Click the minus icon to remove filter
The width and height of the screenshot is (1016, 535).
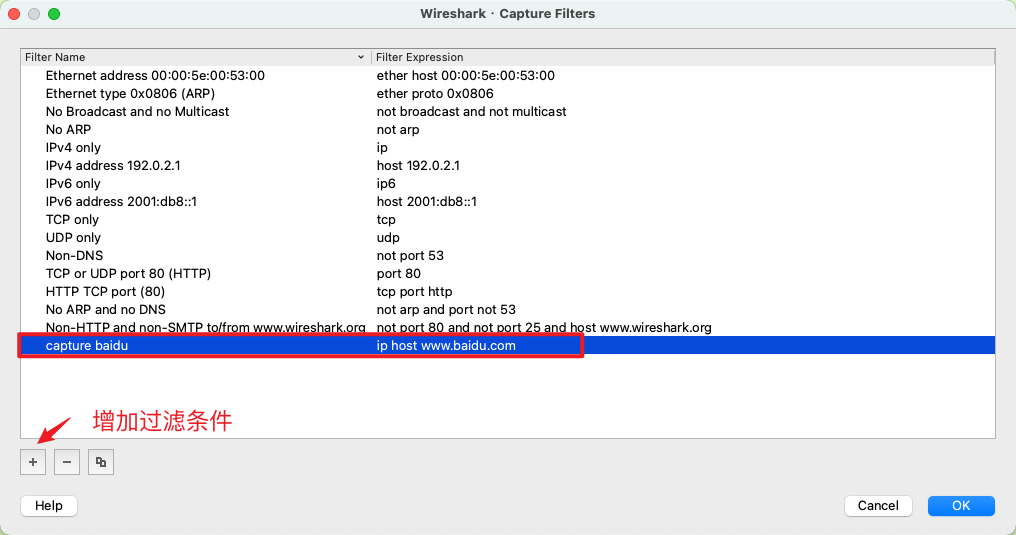pos(66,462)
